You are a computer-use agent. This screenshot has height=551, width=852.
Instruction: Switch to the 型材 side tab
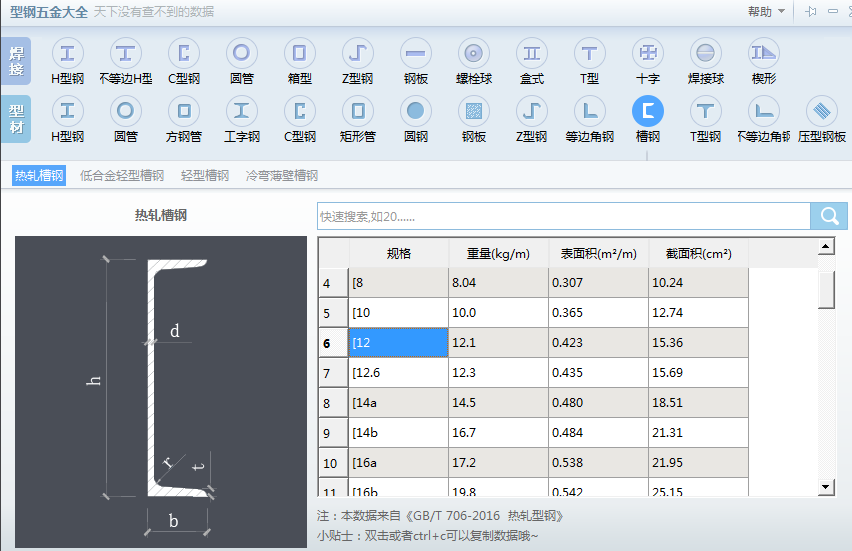point(16,119)
